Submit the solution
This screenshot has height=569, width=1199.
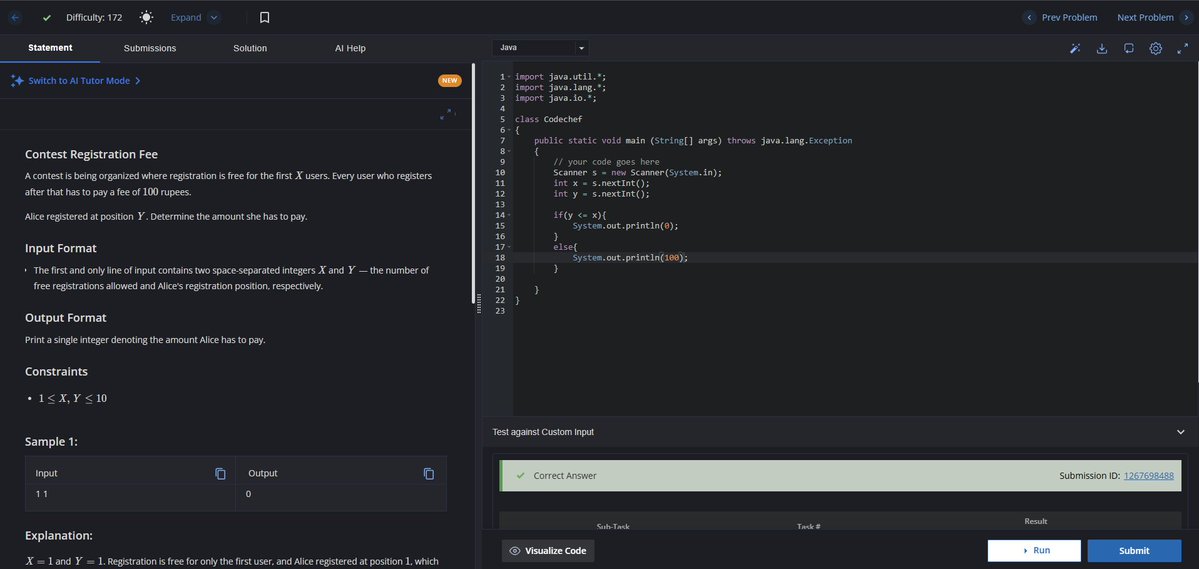tap(1134, 551)
